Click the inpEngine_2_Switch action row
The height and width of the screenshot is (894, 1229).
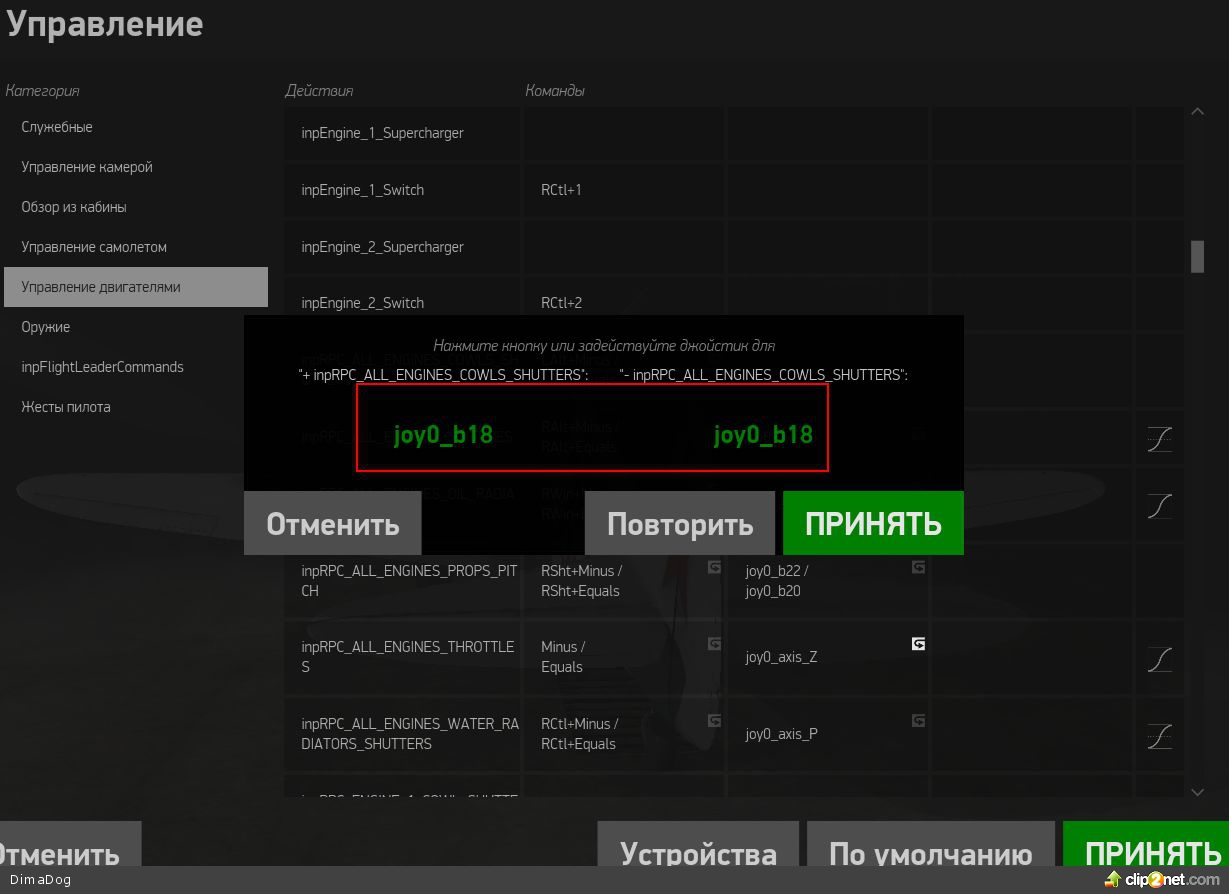[x=401, y=303]
